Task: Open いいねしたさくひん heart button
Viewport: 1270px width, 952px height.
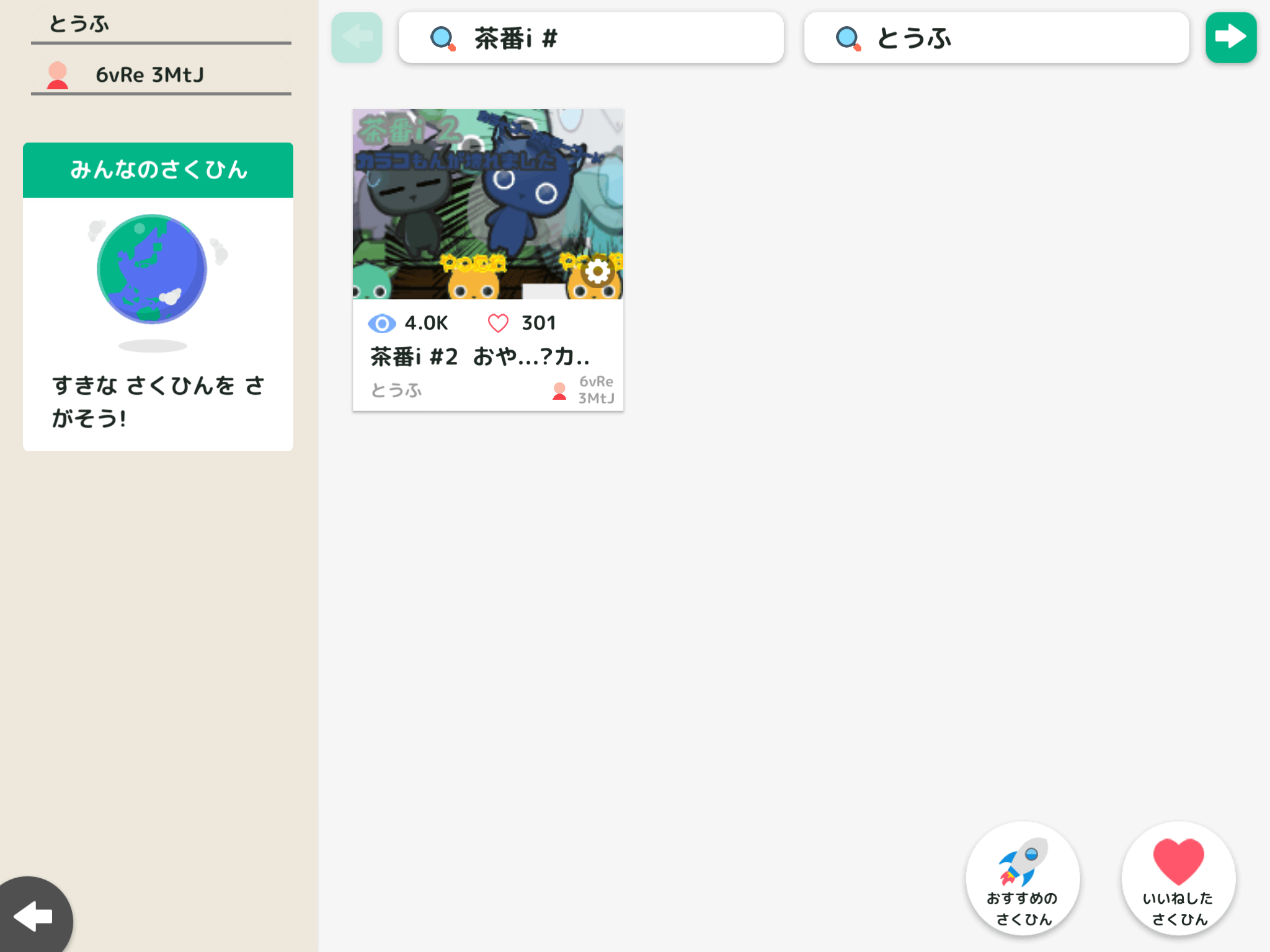Action: [1178, 878]
